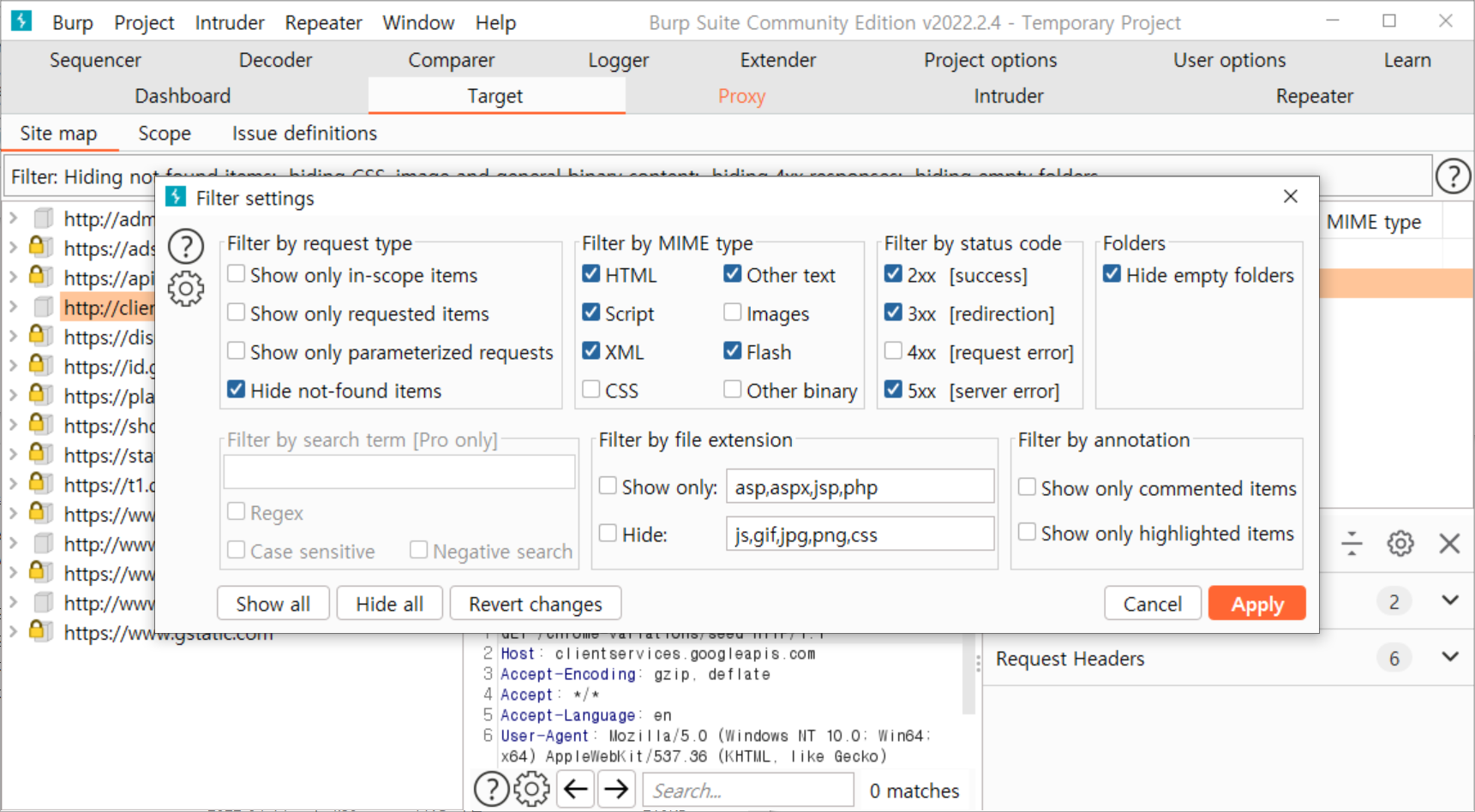Open the Burp menu
The width and height of the screenshot is (1475, 812).
point(72,22)
